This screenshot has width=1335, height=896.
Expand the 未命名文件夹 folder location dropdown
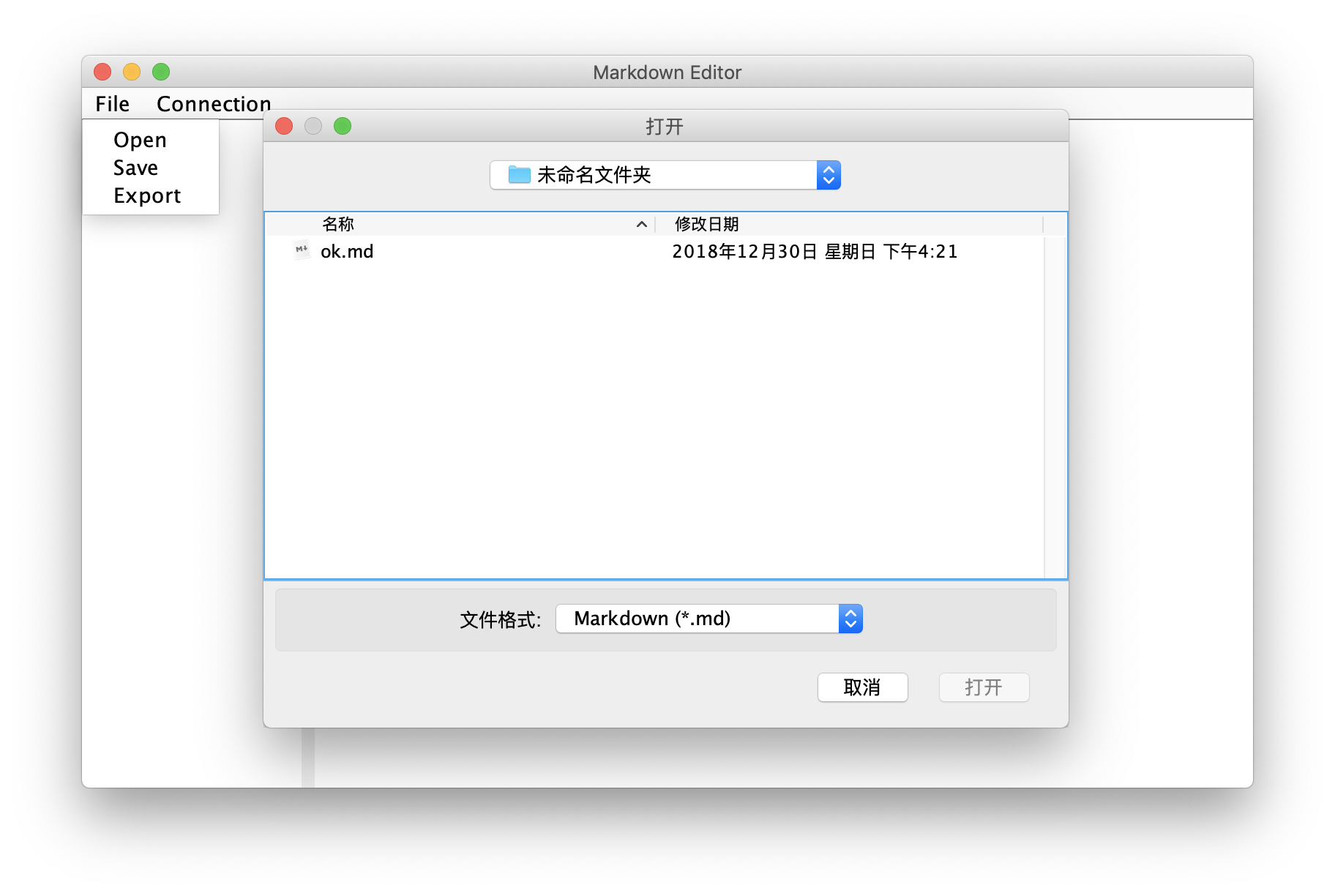click(x=665, y=175)
